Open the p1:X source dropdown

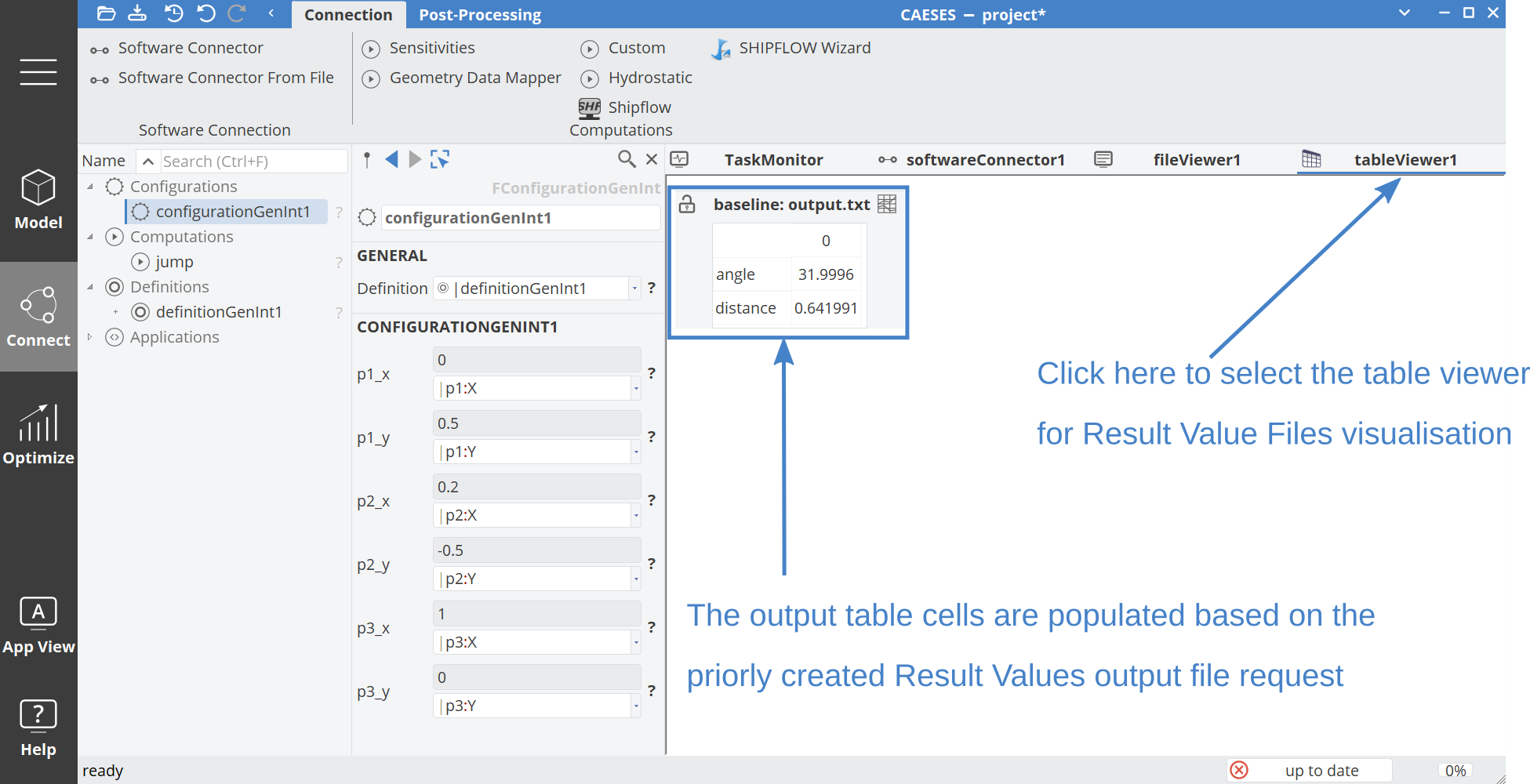point(635,388)
